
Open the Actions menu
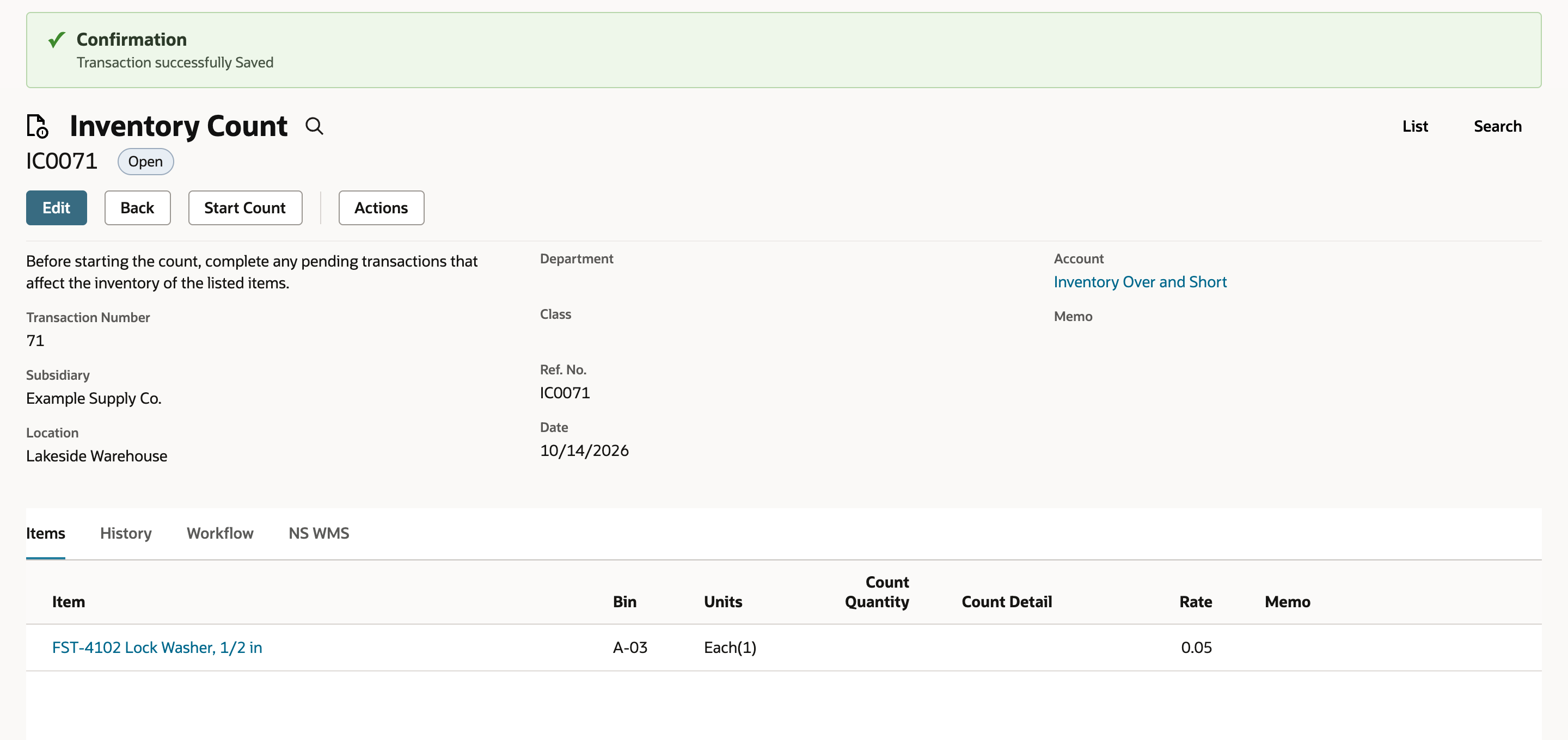click(x=381, y=208)
